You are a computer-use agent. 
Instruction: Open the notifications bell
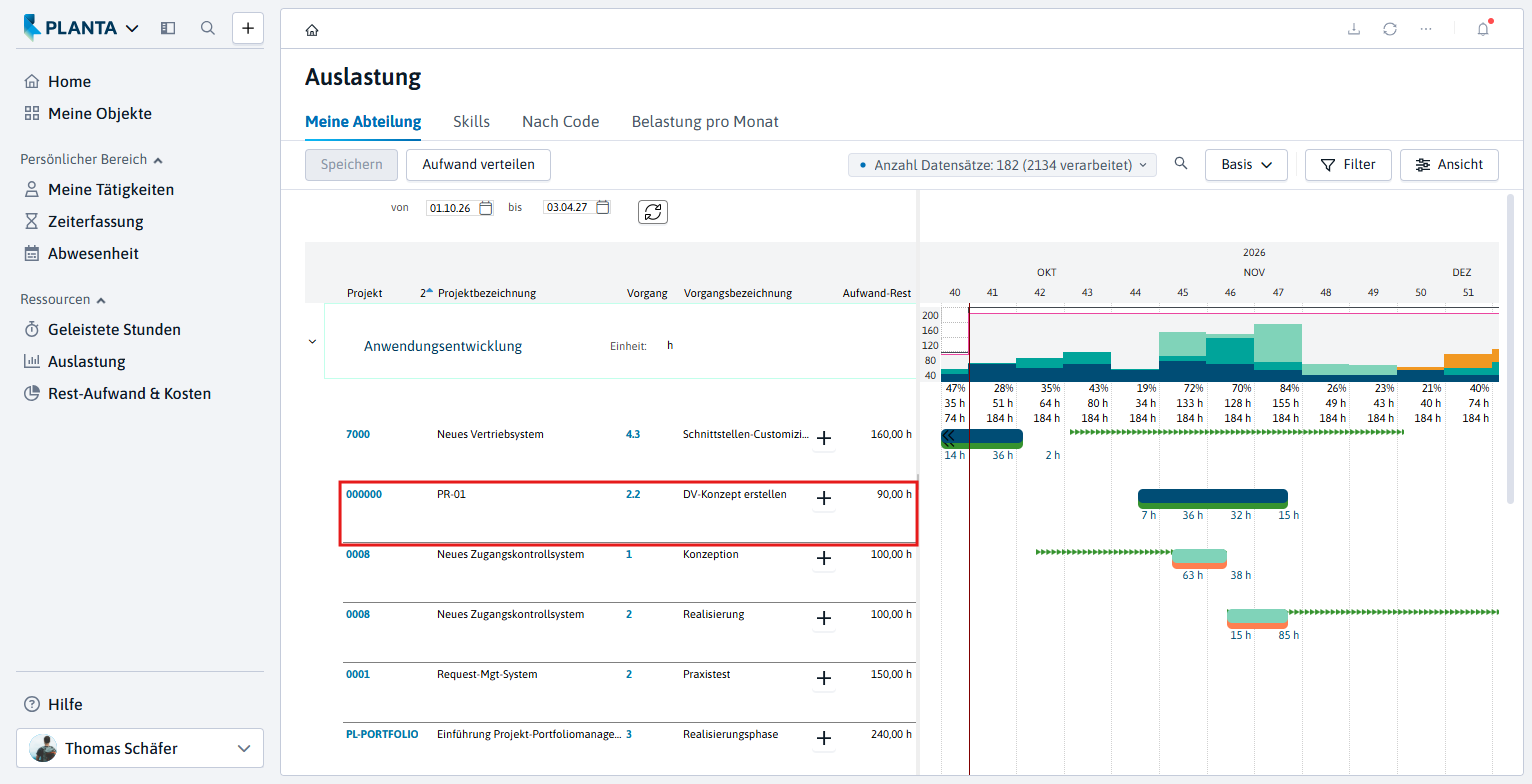1483,29
